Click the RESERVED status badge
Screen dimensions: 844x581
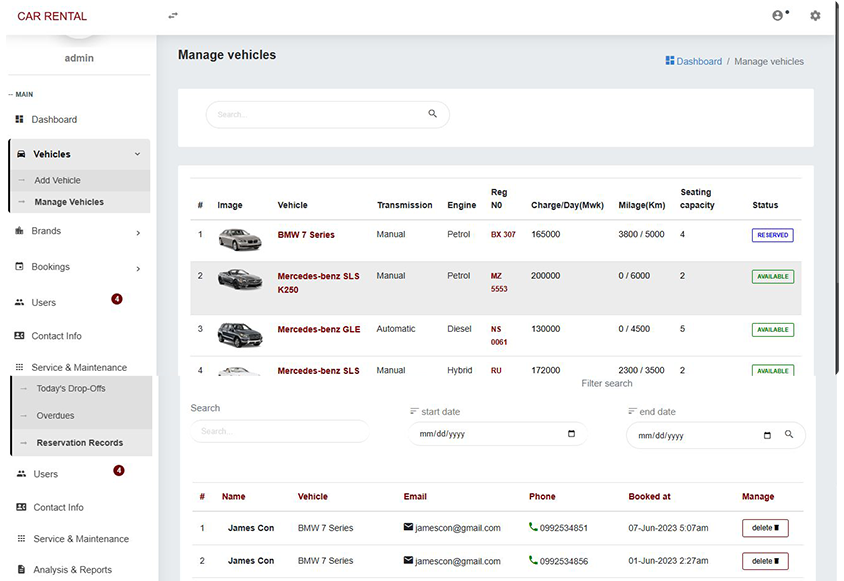[772, 235]
